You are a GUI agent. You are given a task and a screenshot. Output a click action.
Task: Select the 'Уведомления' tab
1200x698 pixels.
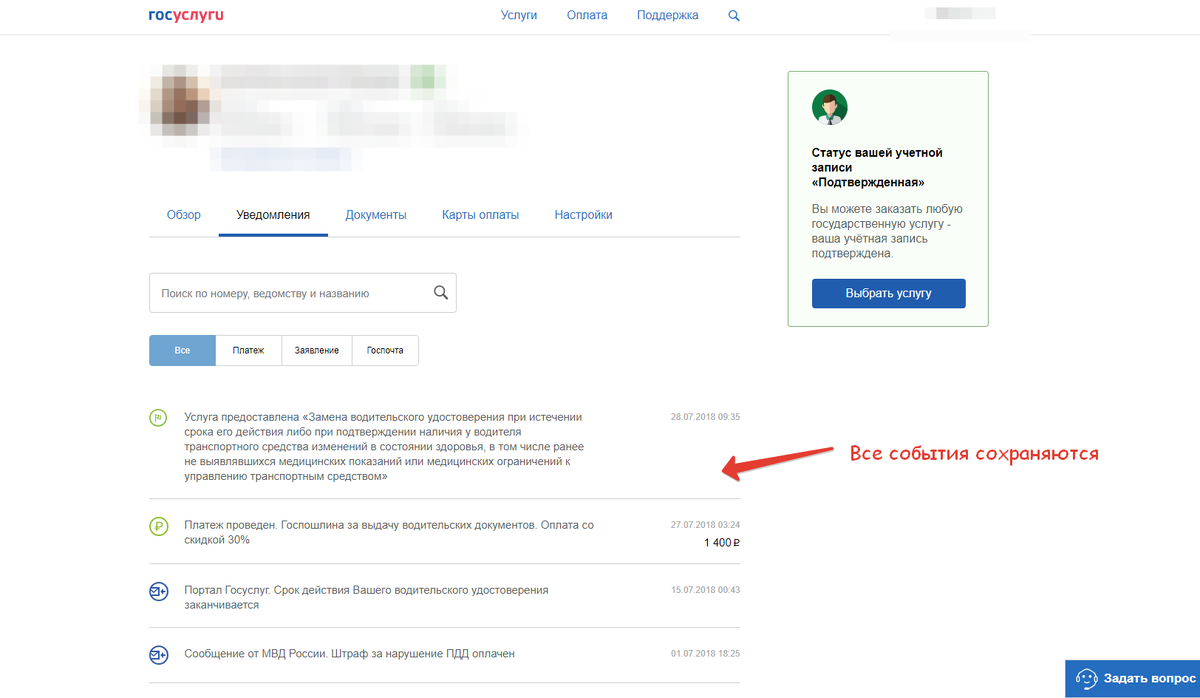[x=273, y=215]
